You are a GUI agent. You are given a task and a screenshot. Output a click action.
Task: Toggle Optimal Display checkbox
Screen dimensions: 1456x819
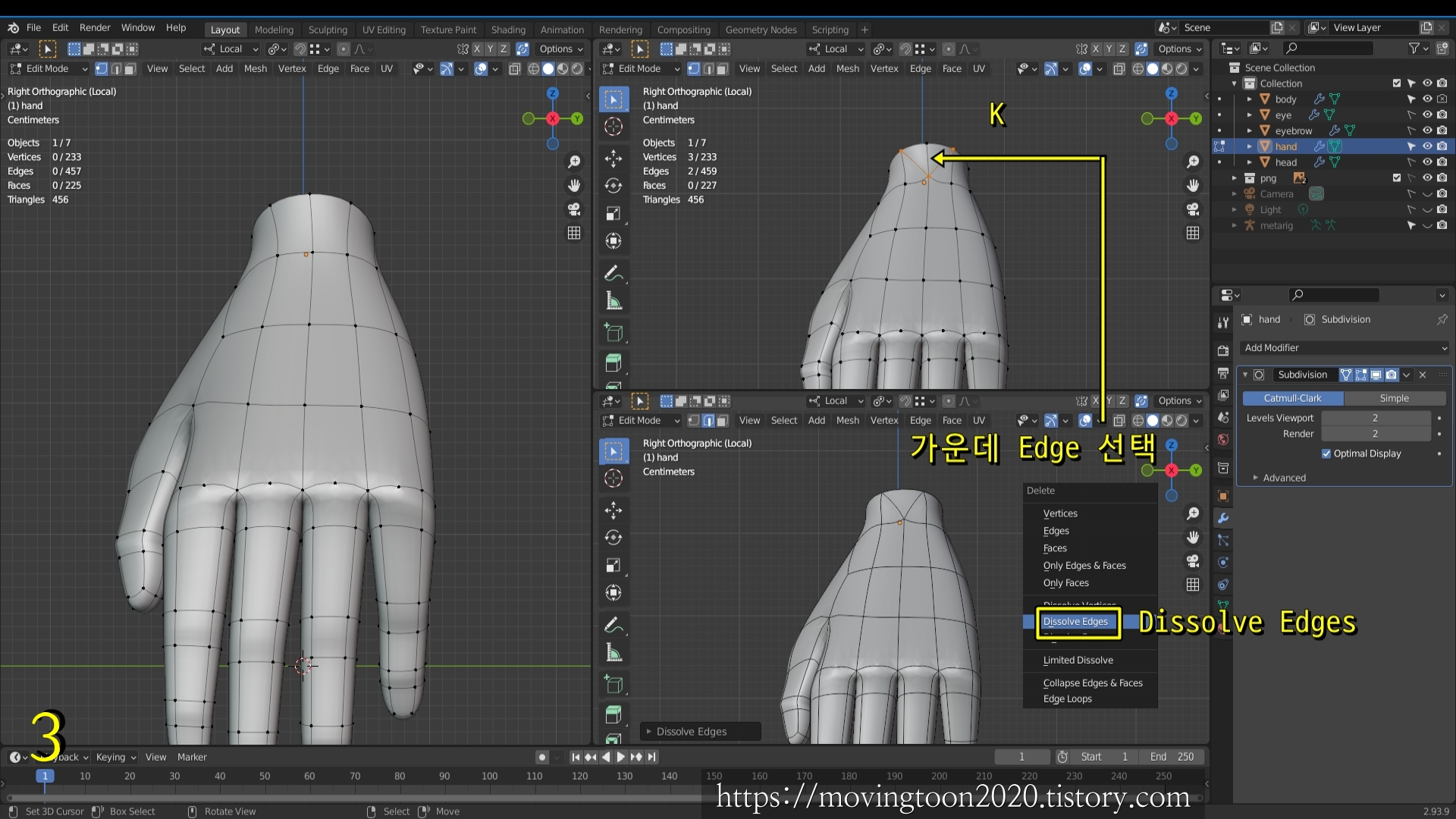(x=1326, y=453)
